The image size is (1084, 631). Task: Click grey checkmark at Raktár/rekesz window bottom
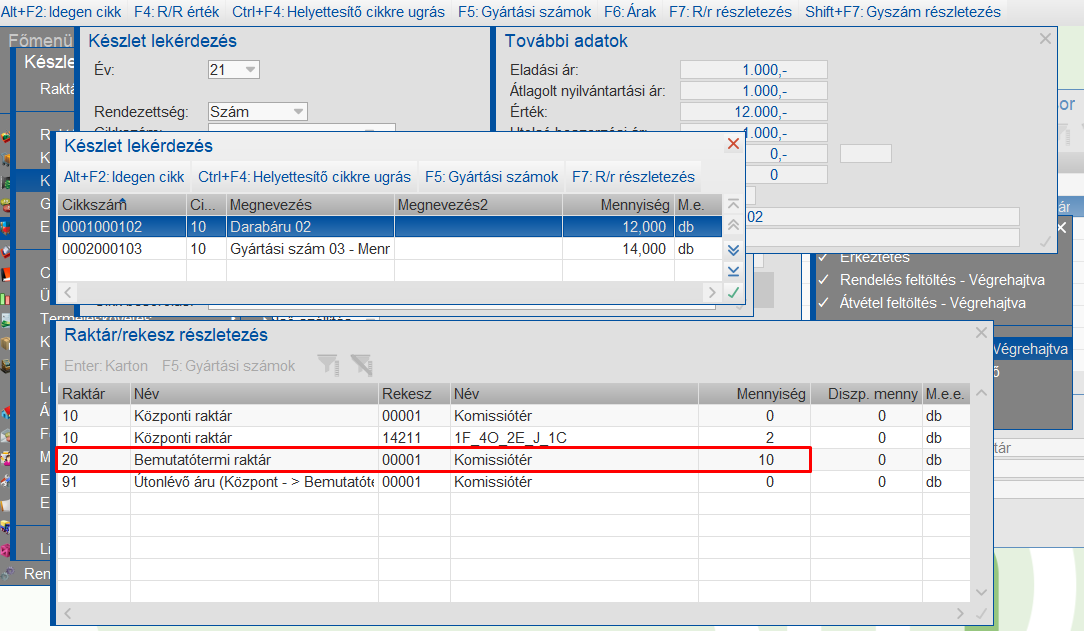981,613
